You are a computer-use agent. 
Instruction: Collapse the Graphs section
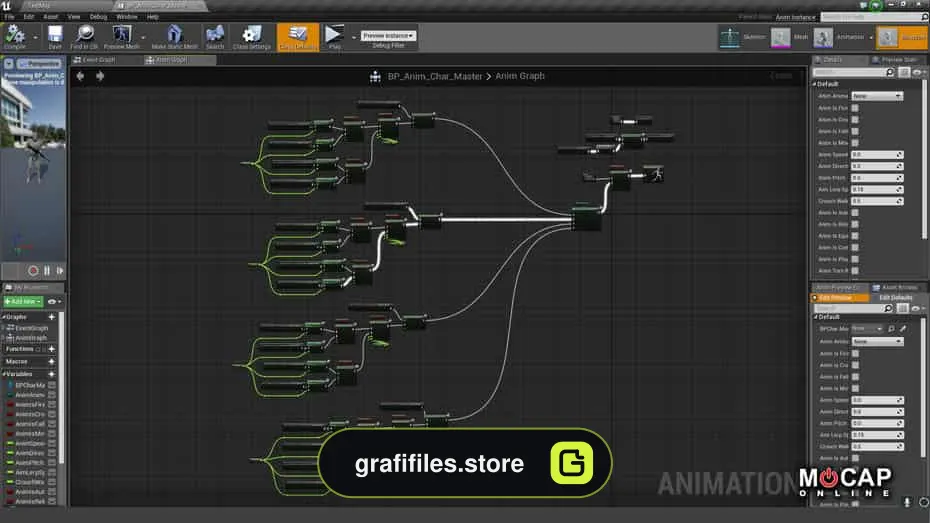click(4, 317)
